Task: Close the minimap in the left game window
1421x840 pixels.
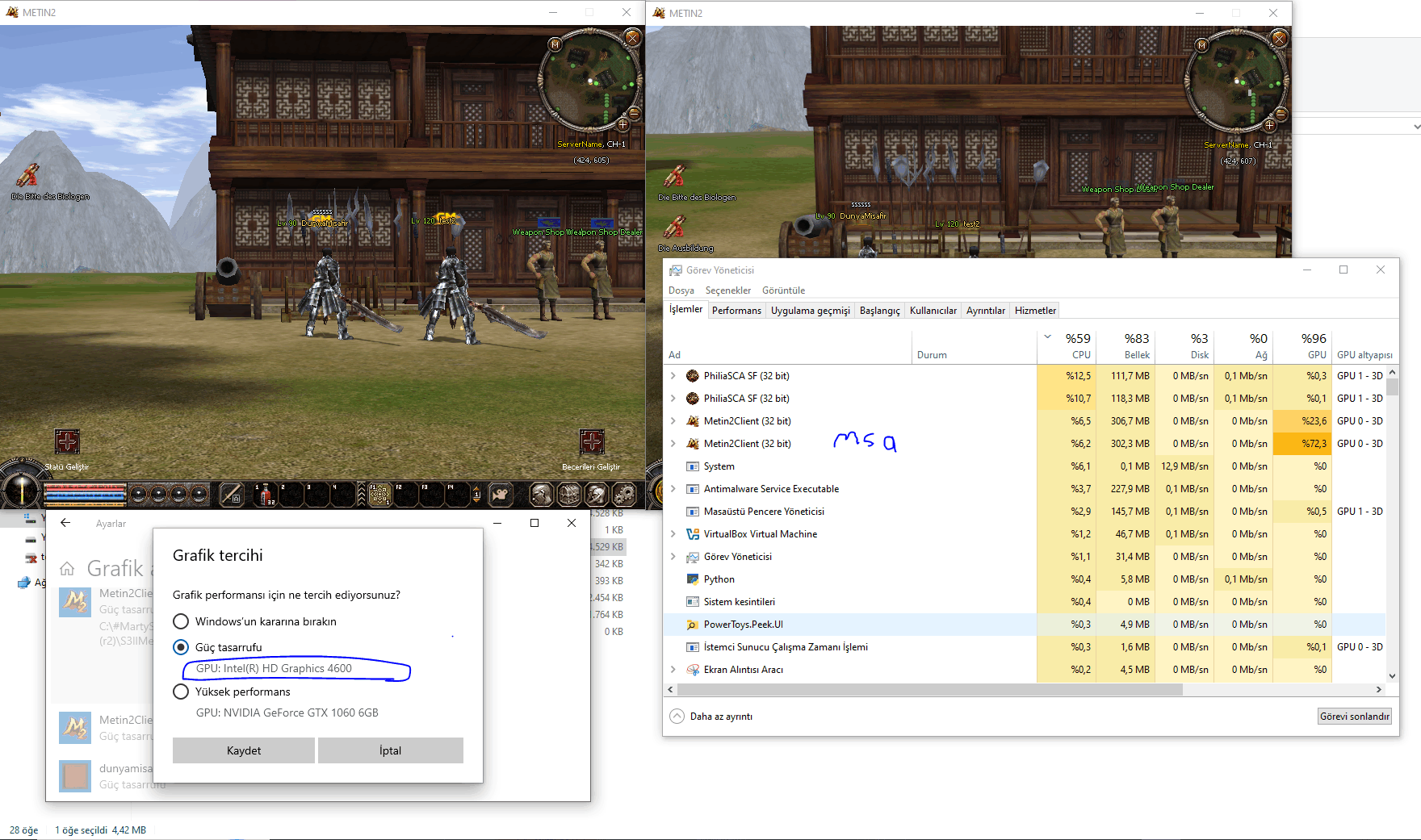Action: click(633, 38)
